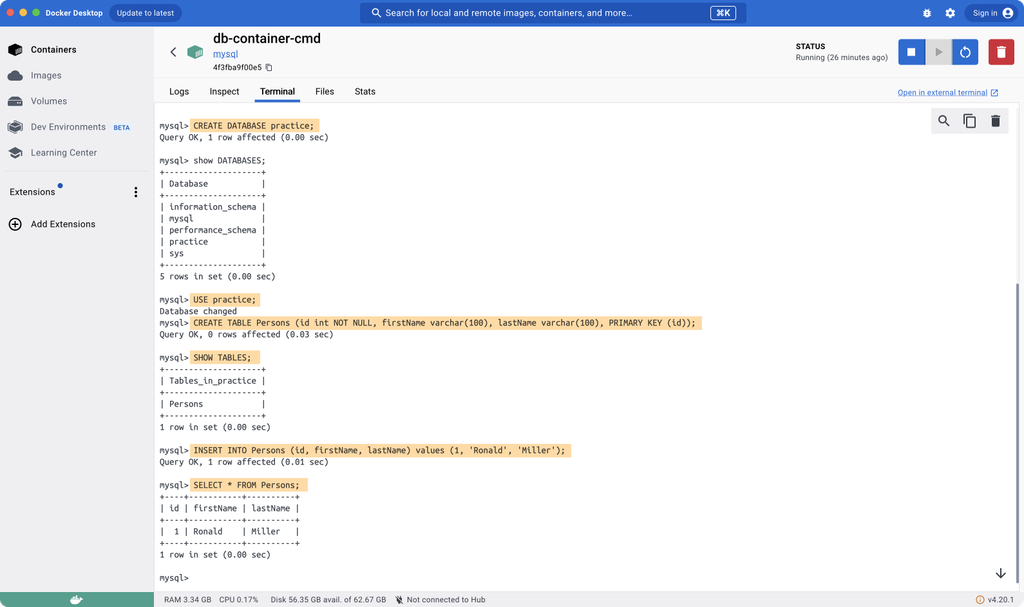Image resolution: width=1024 pixels, height=607 pixels.
Task: Select Containers in the sidebar
Action: coord(53,49)
